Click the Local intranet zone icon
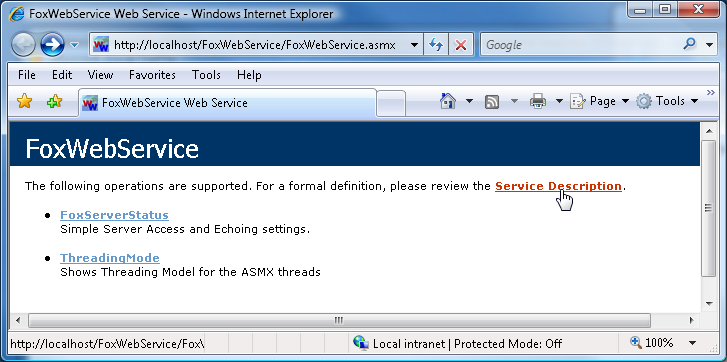 pos(360,343)
